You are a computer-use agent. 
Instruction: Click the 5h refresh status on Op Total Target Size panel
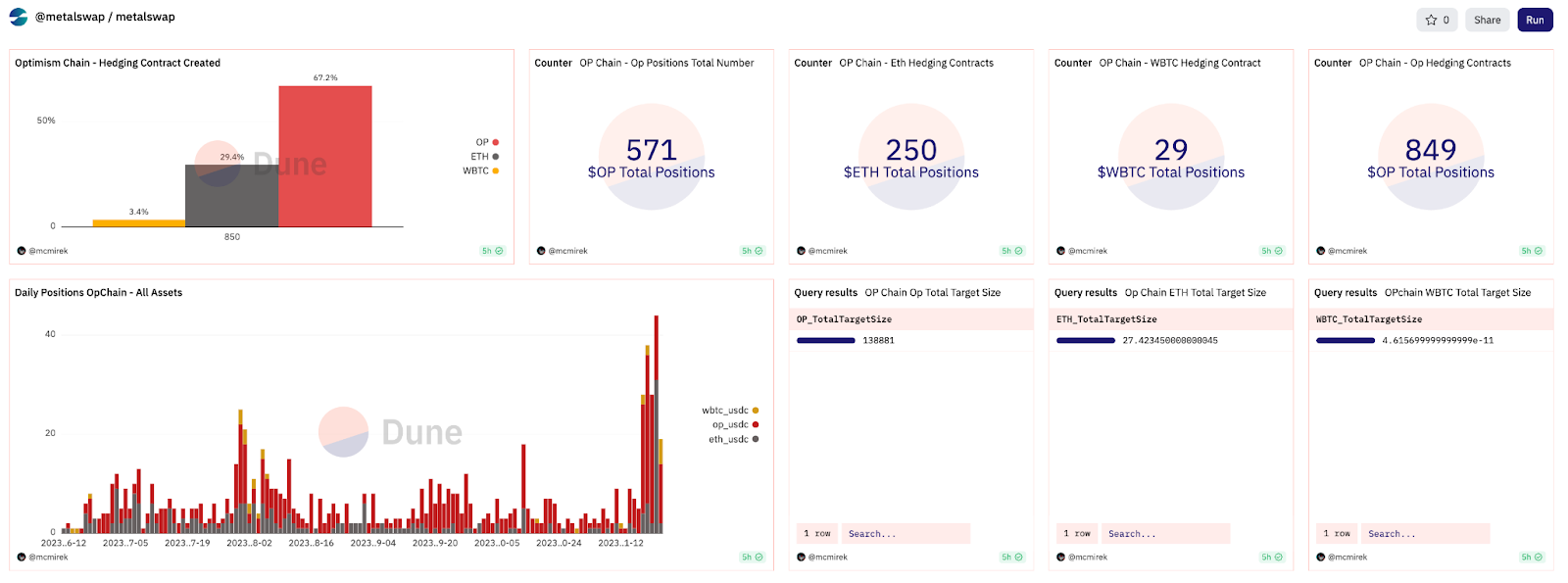[1011, 558]
